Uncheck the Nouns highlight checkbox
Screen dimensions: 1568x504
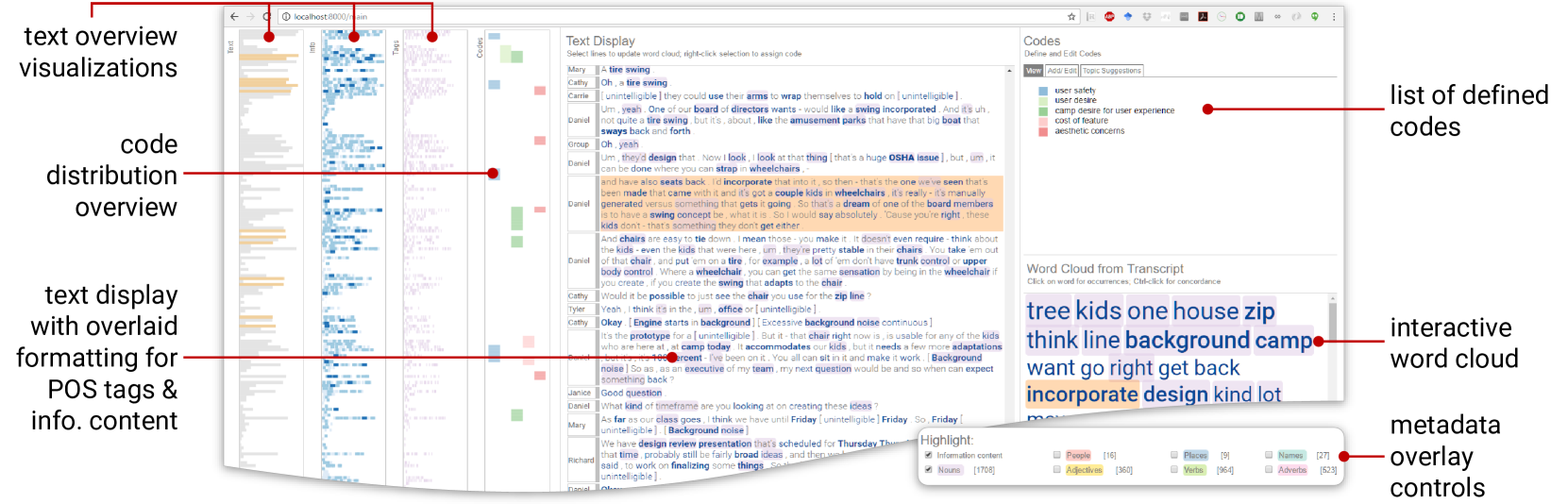929,469
